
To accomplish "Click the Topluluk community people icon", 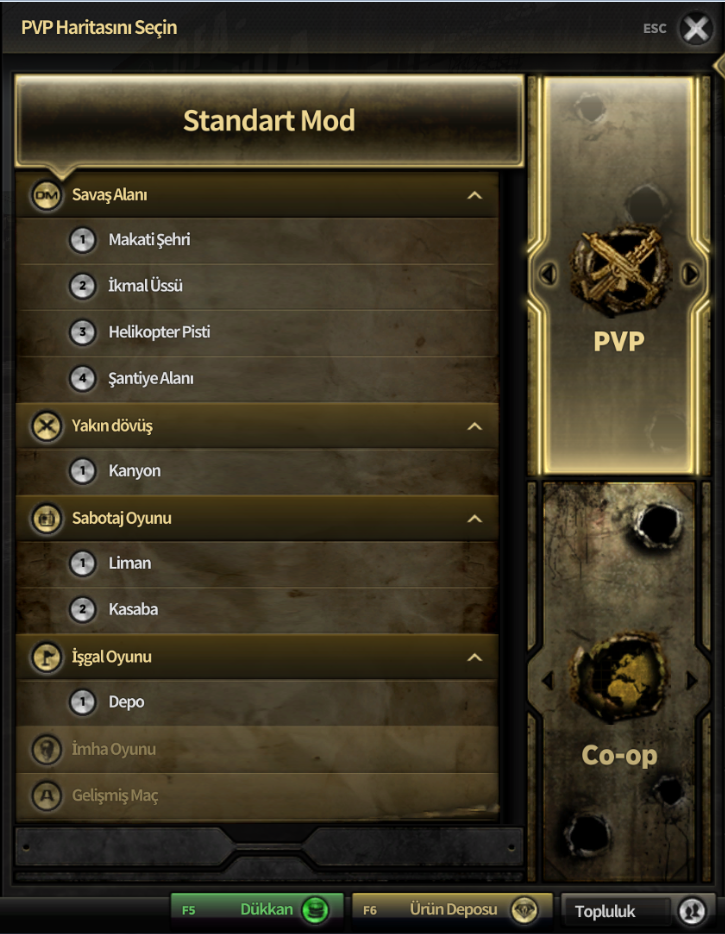I will (691, 910).
